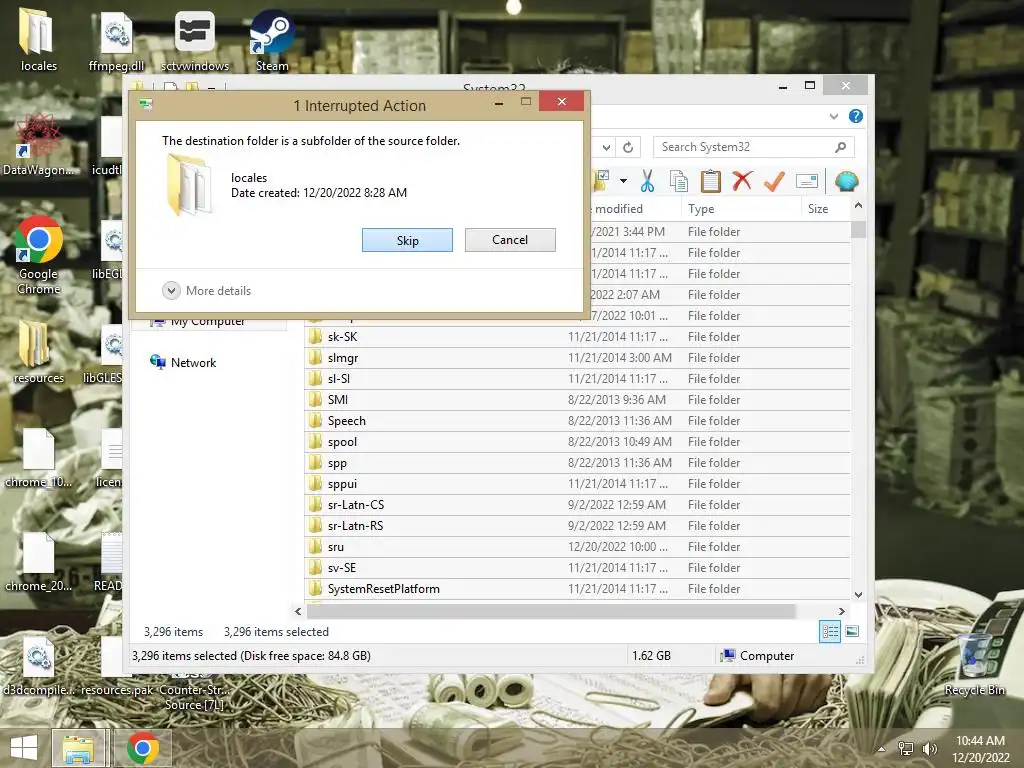
Task: Open Windows Start button
Action: click(24, 748)
